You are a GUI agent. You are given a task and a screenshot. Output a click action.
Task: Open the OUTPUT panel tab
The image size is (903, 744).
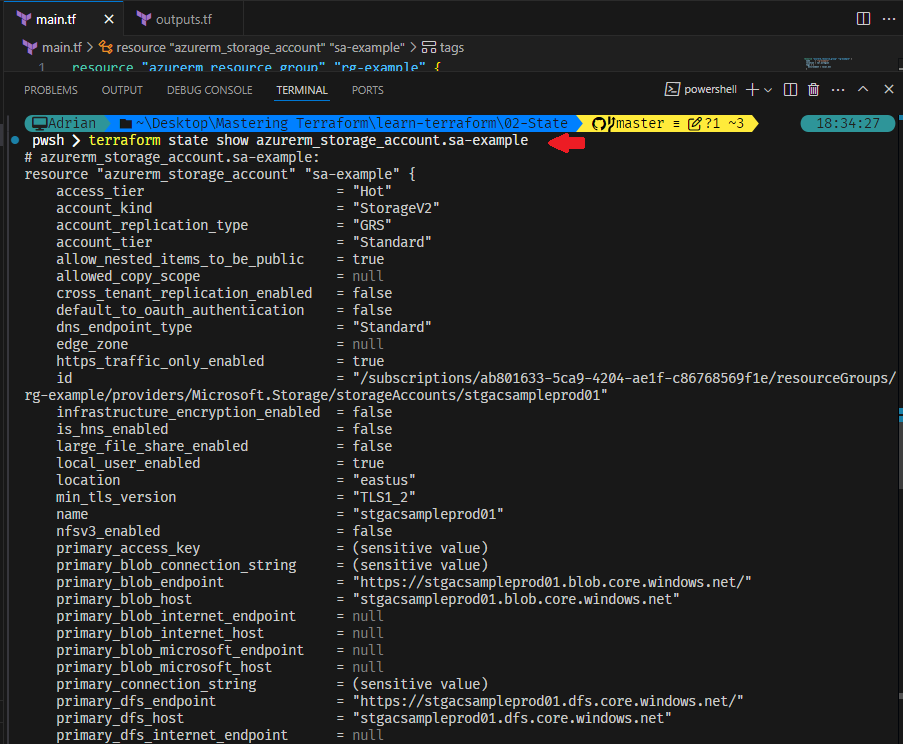click(x=122, y=90)
